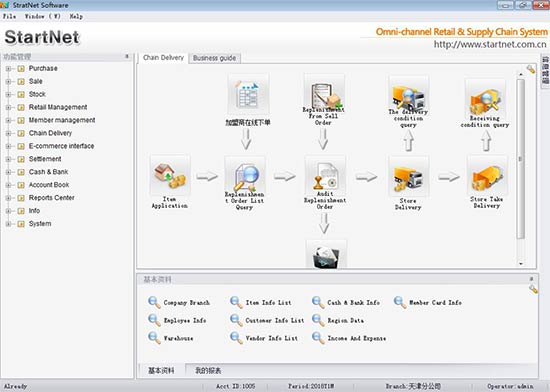
Task: Open the Item Application workflow icon
Action: (x=170, y=175)
